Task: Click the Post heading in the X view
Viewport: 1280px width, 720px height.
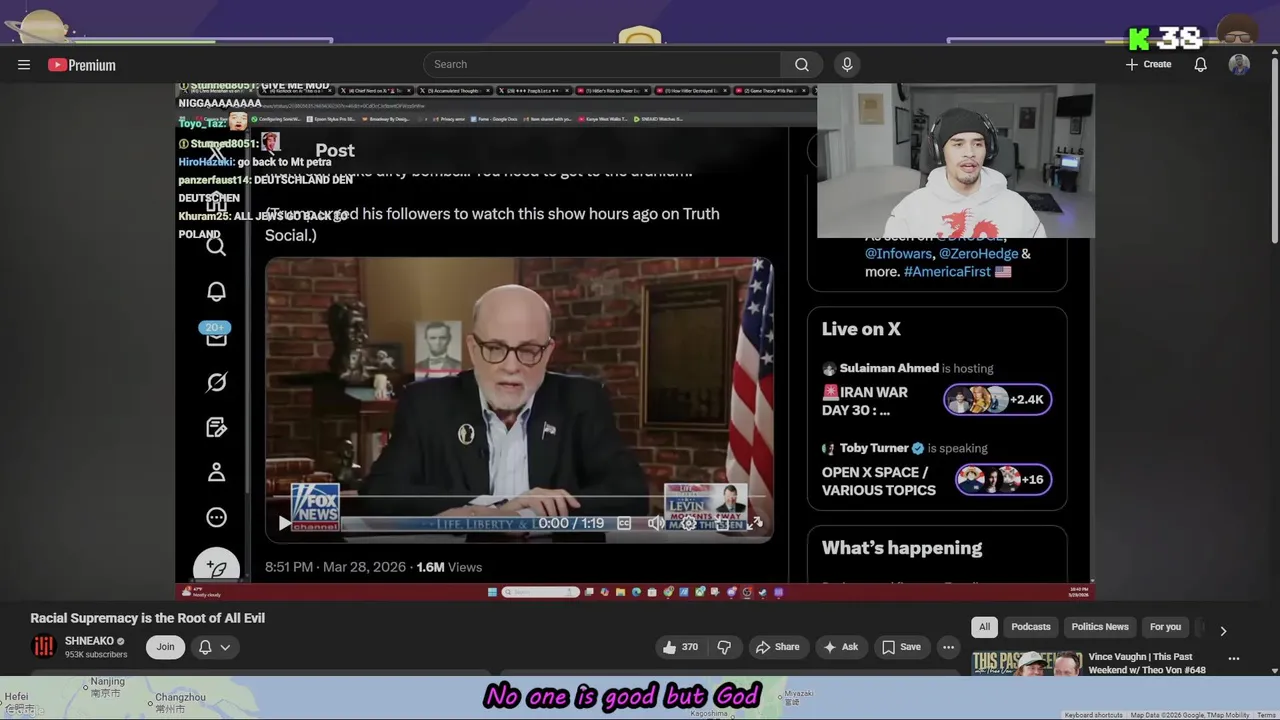Action: click(x=335, y=150)
